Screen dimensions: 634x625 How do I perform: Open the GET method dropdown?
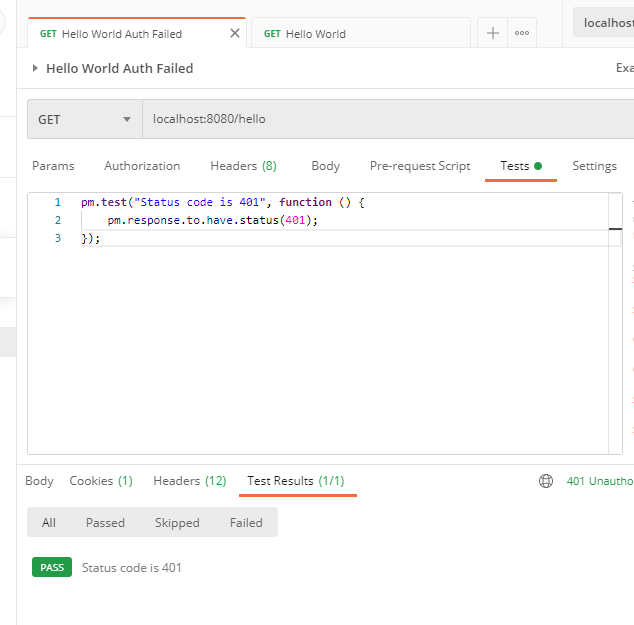(85, 119)
